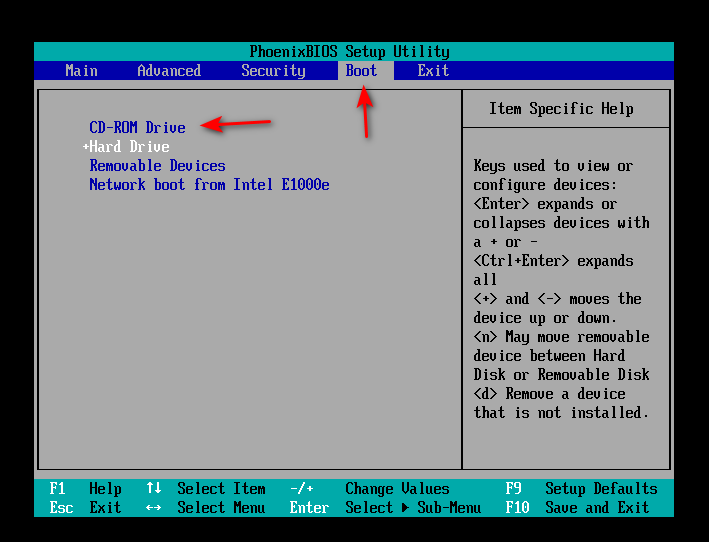Click the Sub-Menu triangle arrow icon
Image resolution: width=709 pixels, height=542 pixels.
[x=405, y=507]
